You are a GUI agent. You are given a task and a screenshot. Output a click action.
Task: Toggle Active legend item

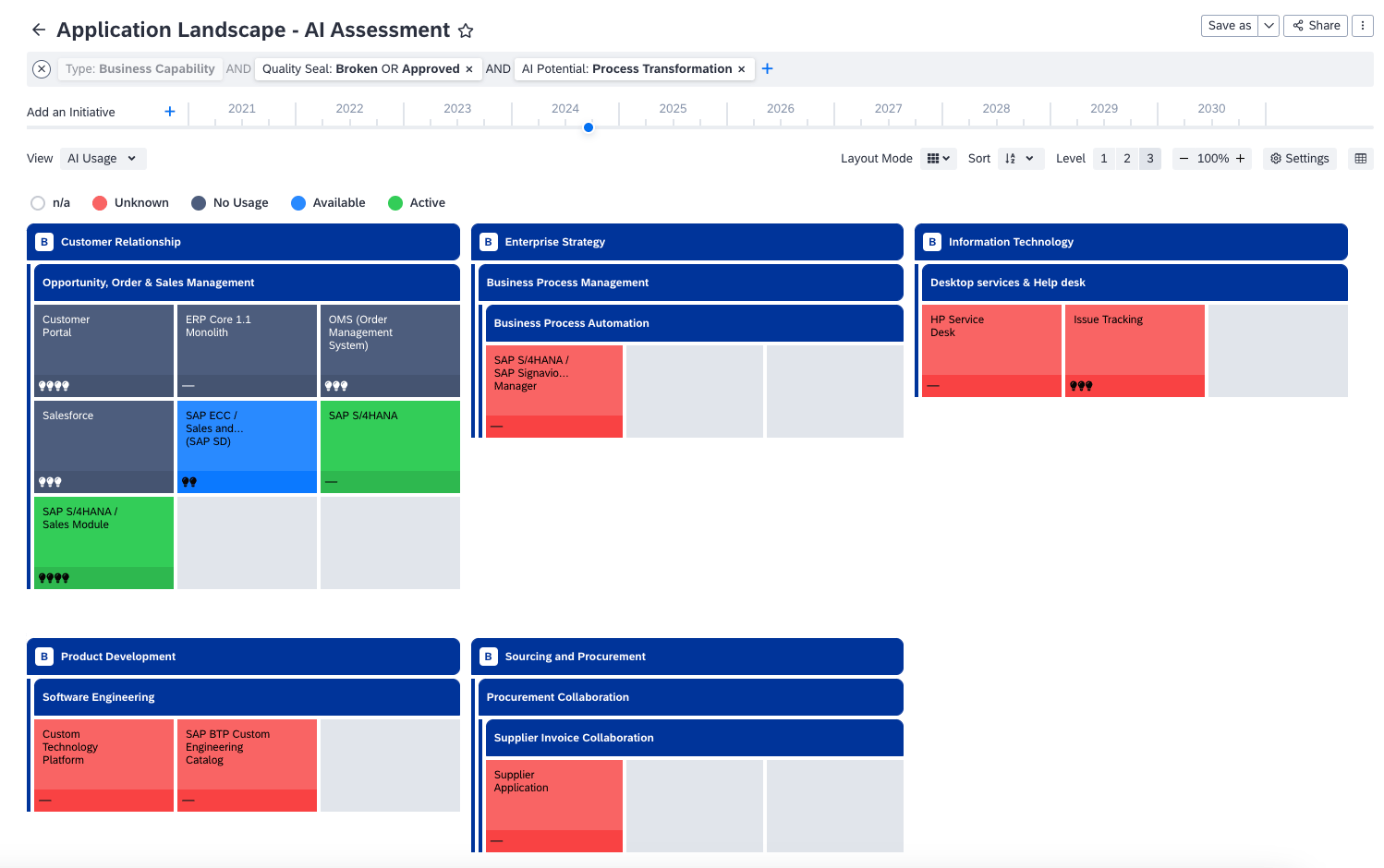coord(417,203)
